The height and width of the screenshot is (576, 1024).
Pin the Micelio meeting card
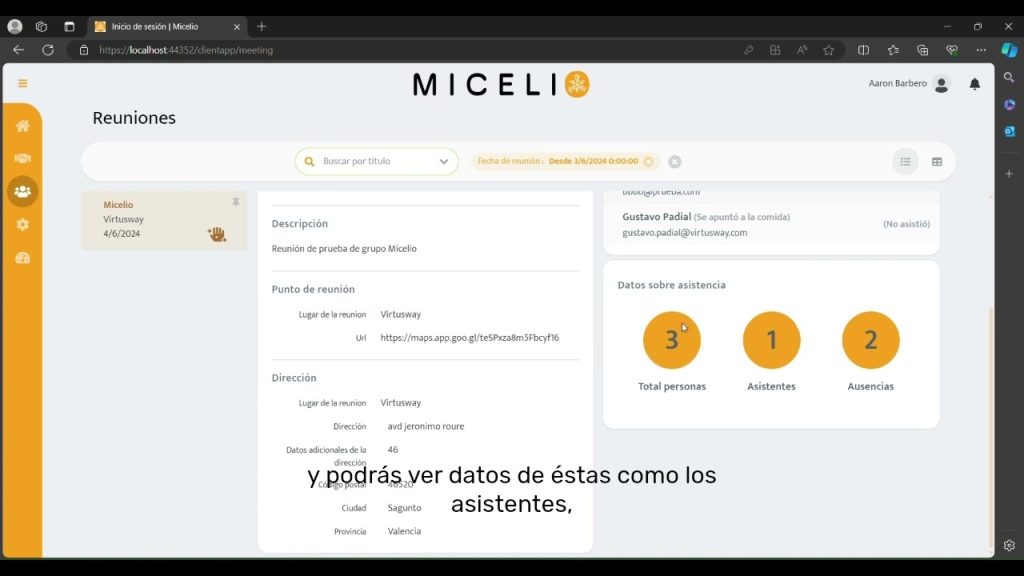tap(236, 202)
